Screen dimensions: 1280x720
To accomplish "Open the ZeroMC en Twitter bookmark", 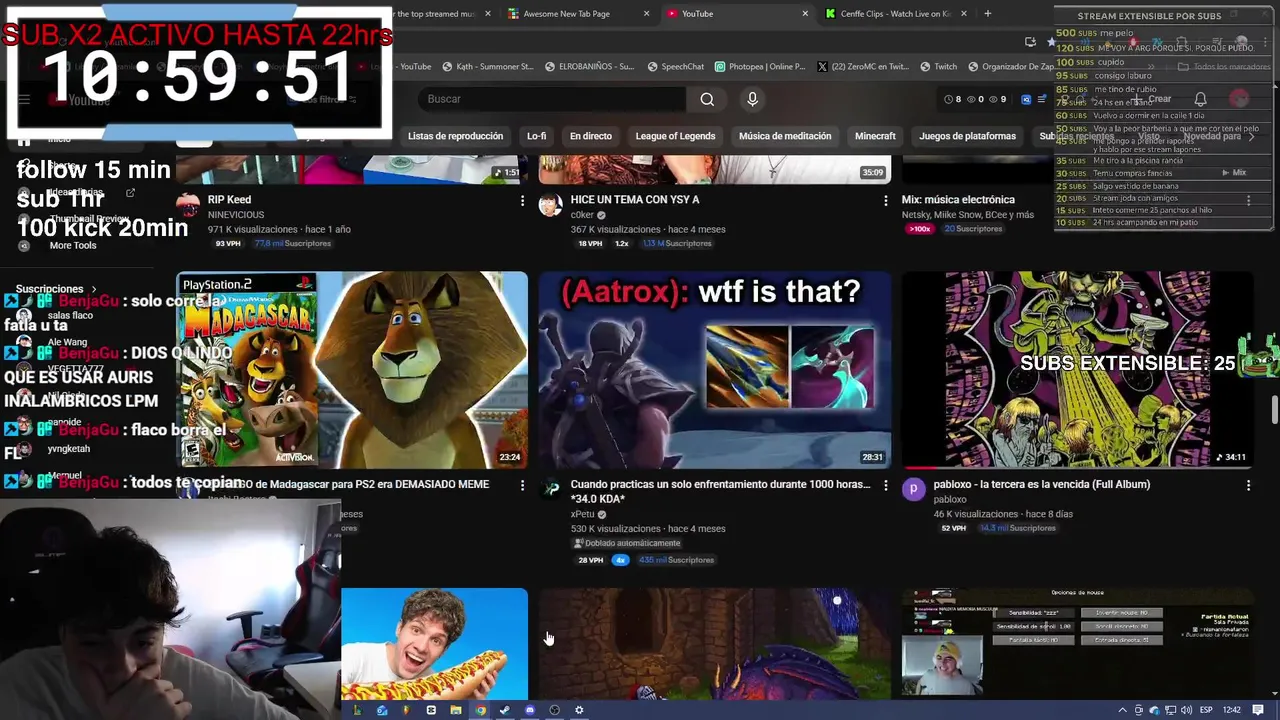I will pyautogui.click(x=863, y=67).
